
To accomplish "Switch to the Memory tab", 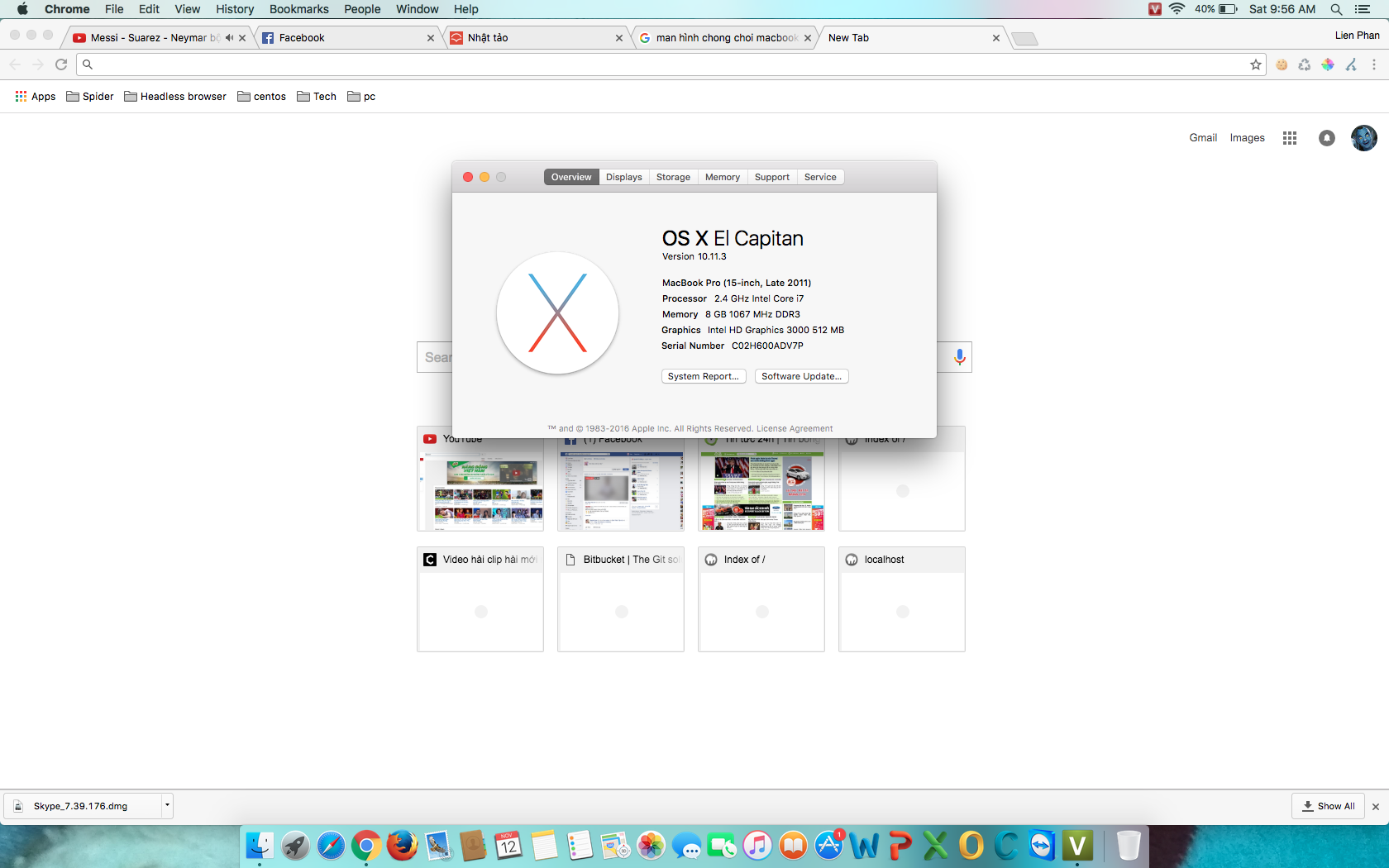I will (723, 177).
